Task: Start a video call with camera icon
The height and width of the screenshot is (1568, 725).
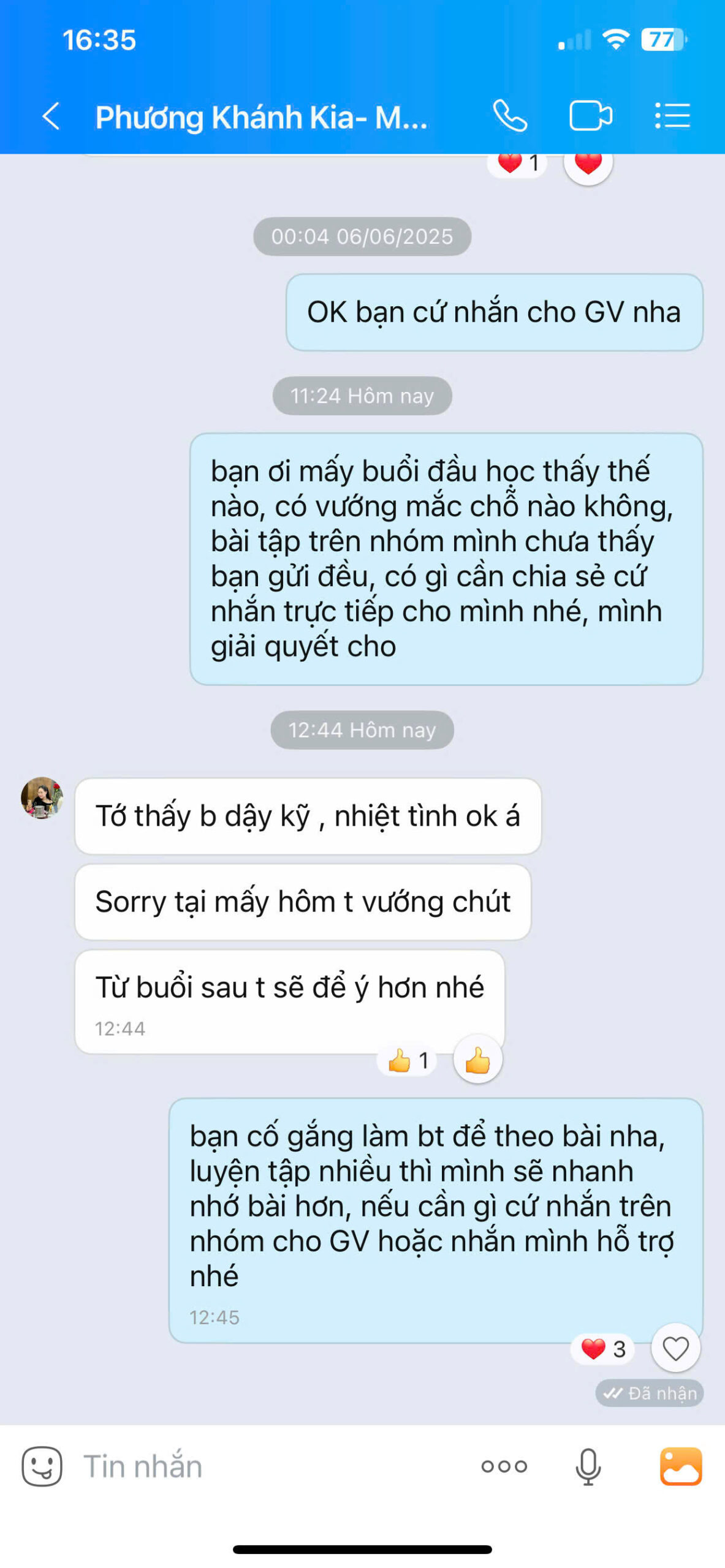Action: coord(591,116)
